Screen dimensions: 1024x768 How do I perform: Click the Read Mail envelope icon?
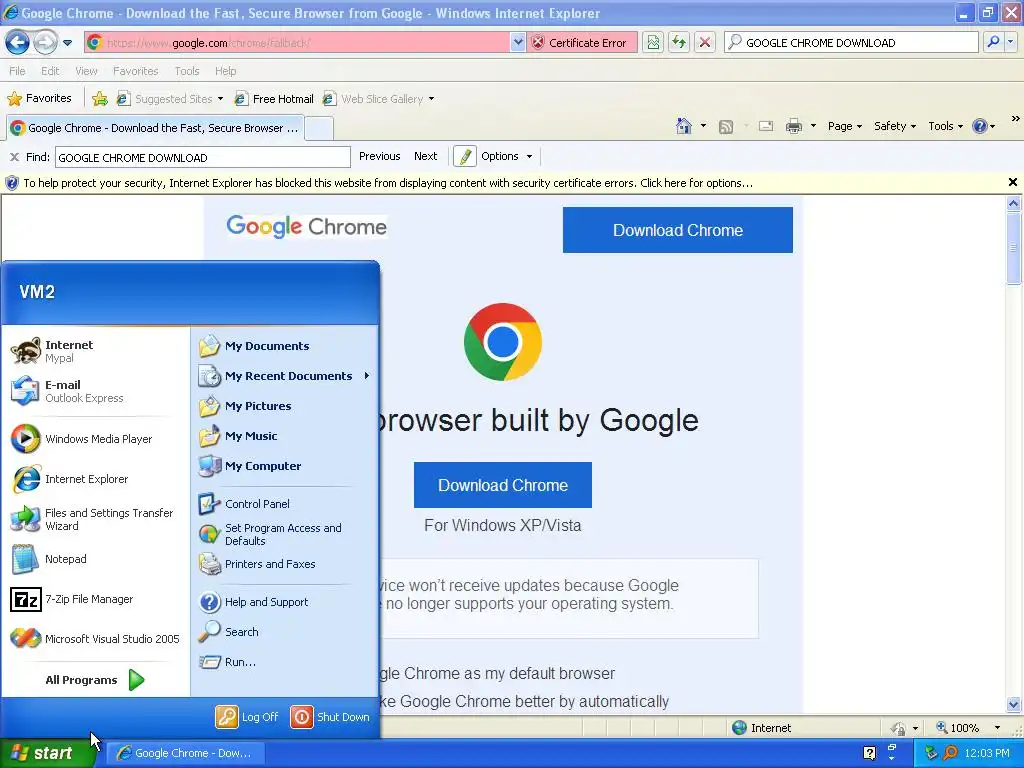click(x=766, y=126)
